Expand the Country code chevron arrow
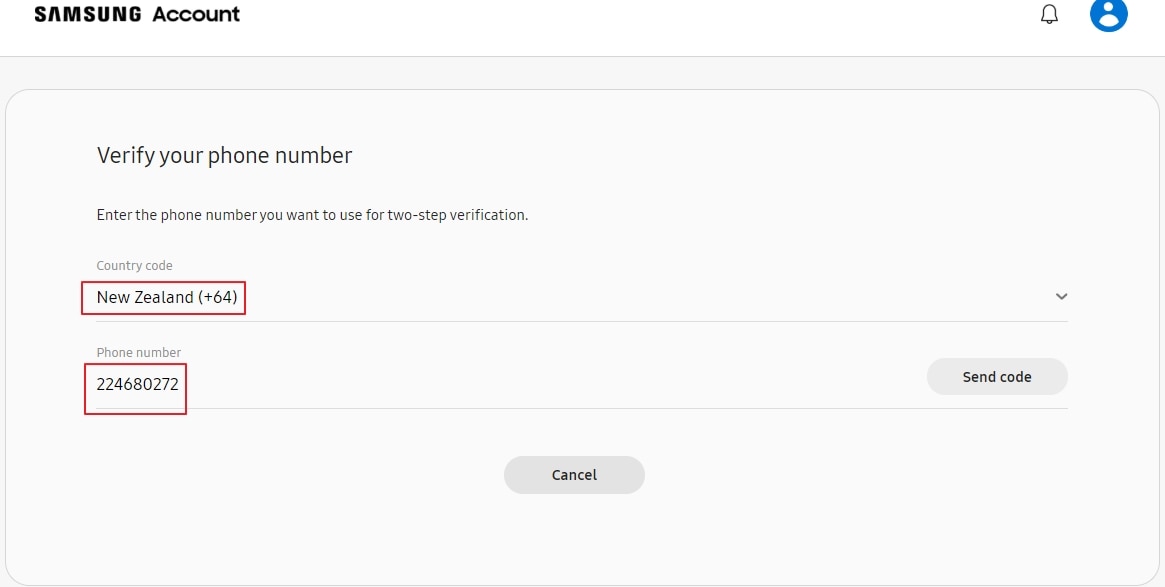This screenshot has width=1165, height=587. coord(1061,296)
